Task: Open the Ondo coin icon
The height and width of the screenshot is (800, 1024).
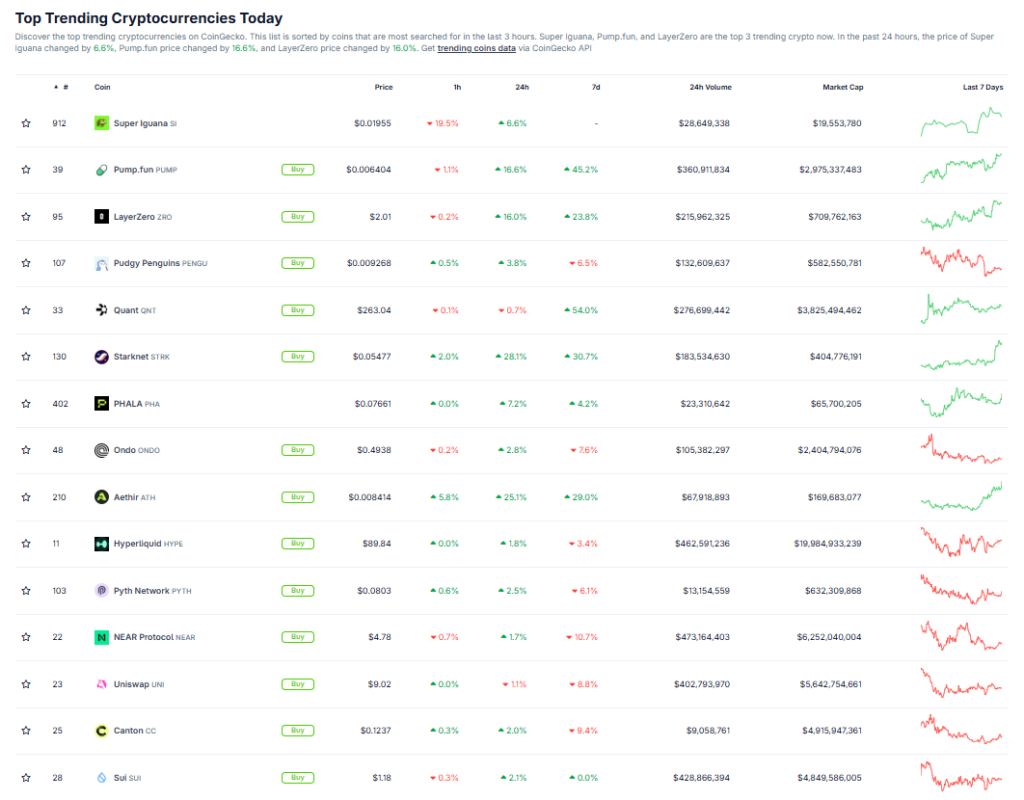Action: [x=101, y=450]
